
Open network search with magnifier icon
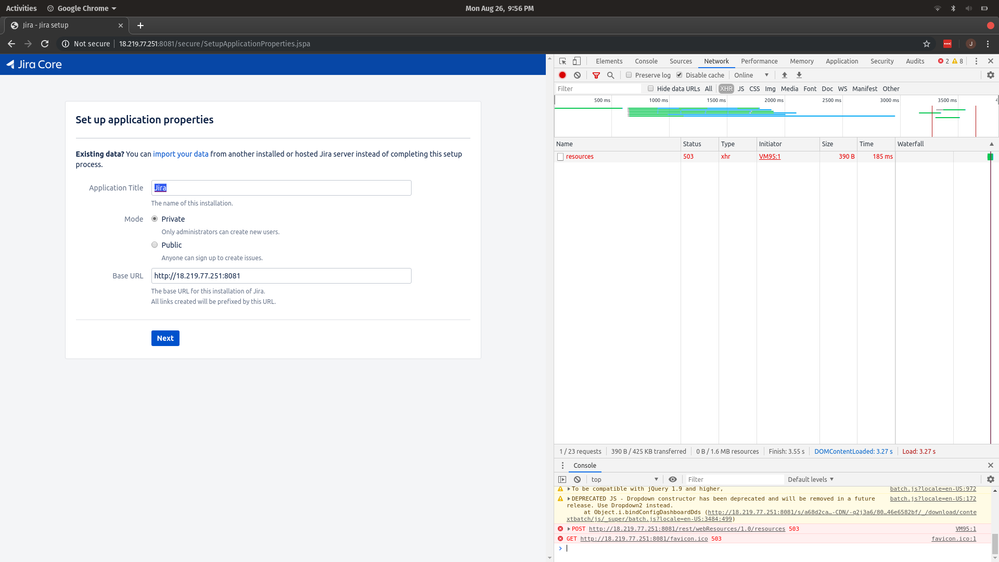click(x=610, y=75)
